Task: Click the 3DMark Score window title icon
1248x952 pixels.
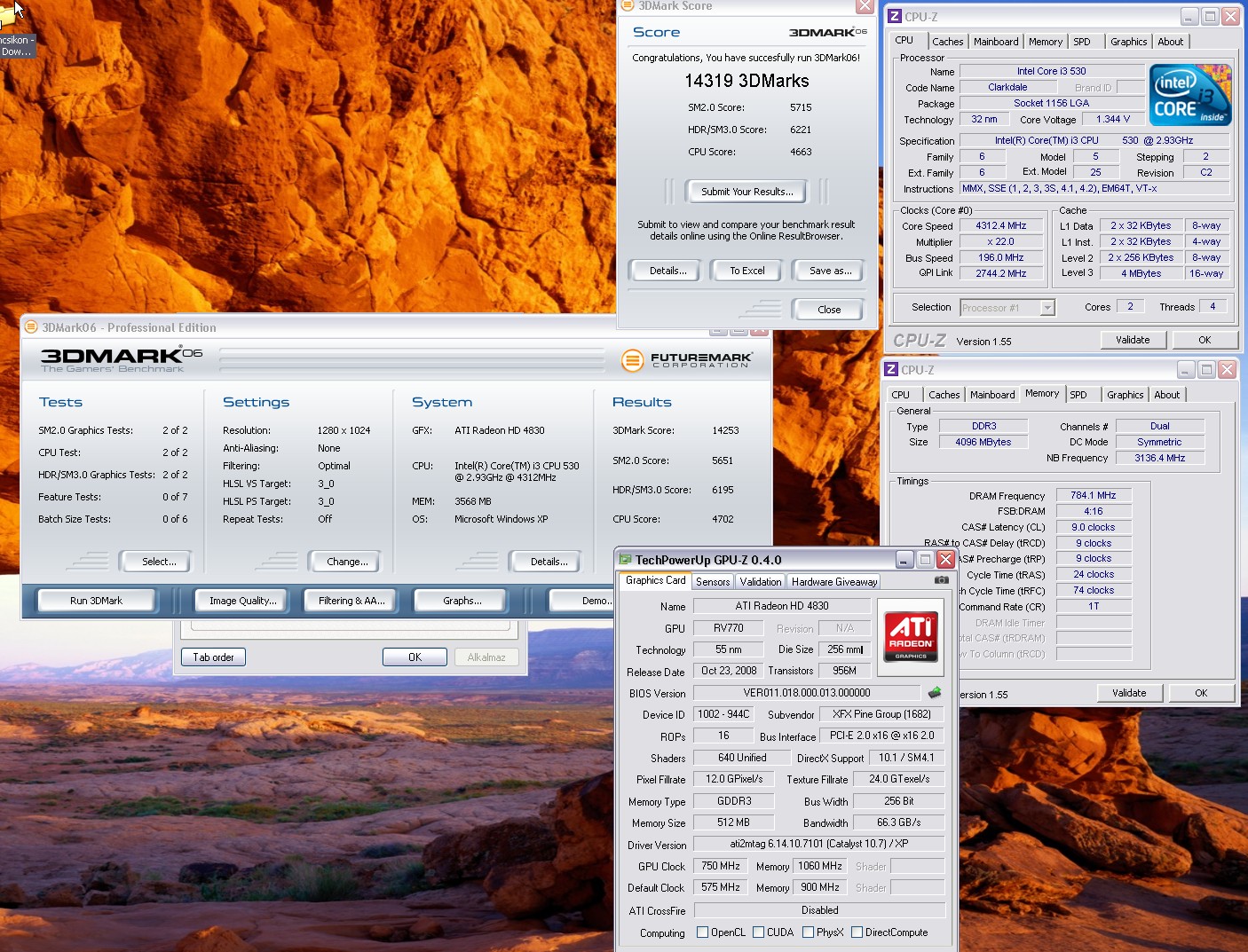Action: point(627,5)
